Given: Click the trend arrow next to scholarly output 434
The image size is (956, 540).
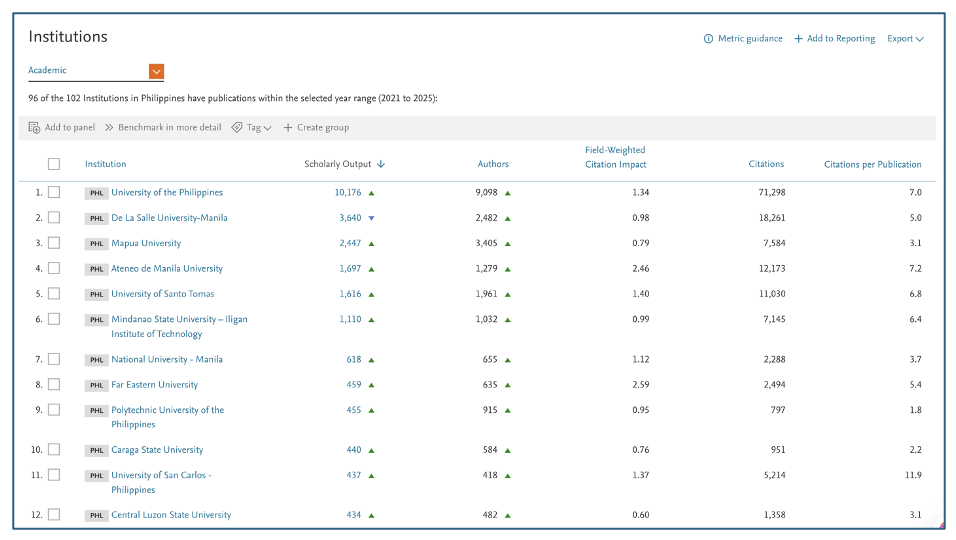Looking at the screenshot, I should point(371,516).
